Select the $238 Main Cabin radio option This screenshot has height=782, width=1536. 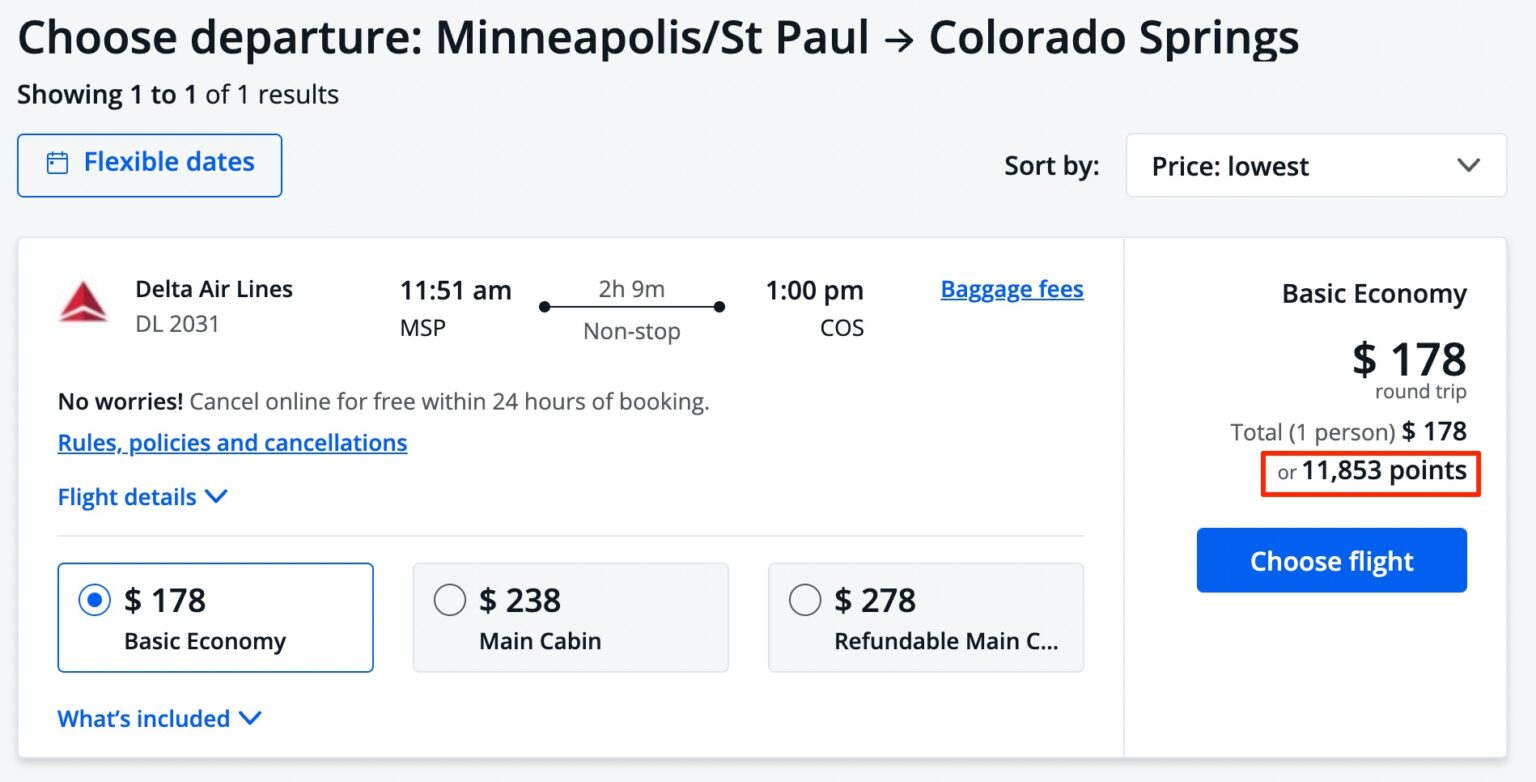click(x=450, y=600)
